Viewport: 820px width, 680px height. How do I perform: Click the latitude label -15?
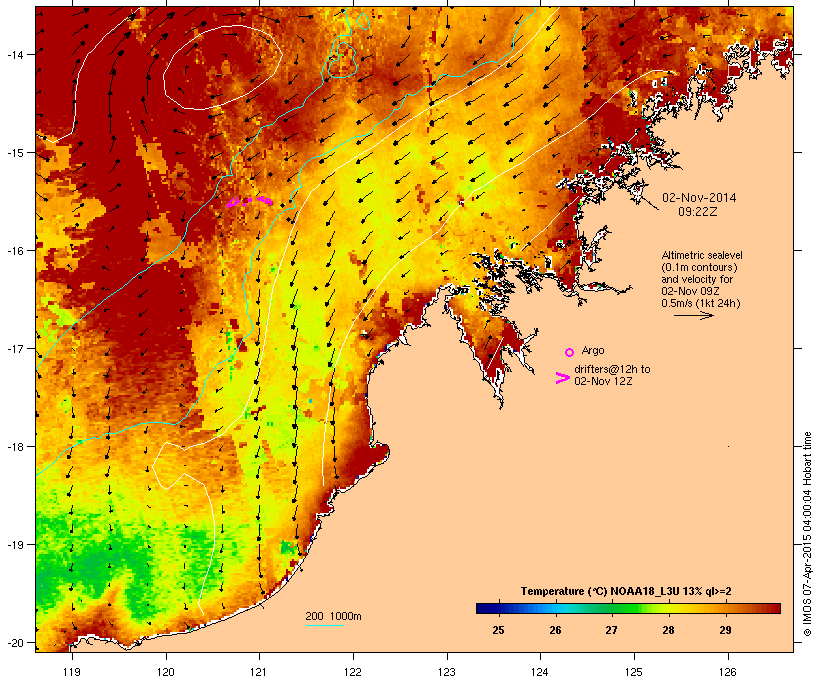pyautogui.click(x=14, y=153)
